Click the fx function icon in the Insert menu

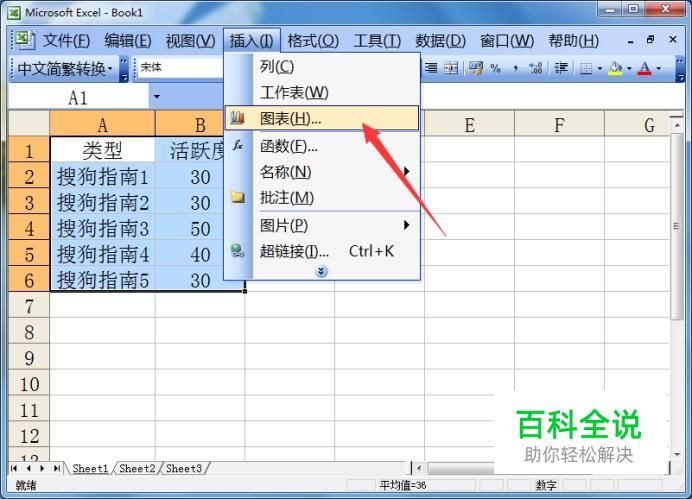coord(238,145)
